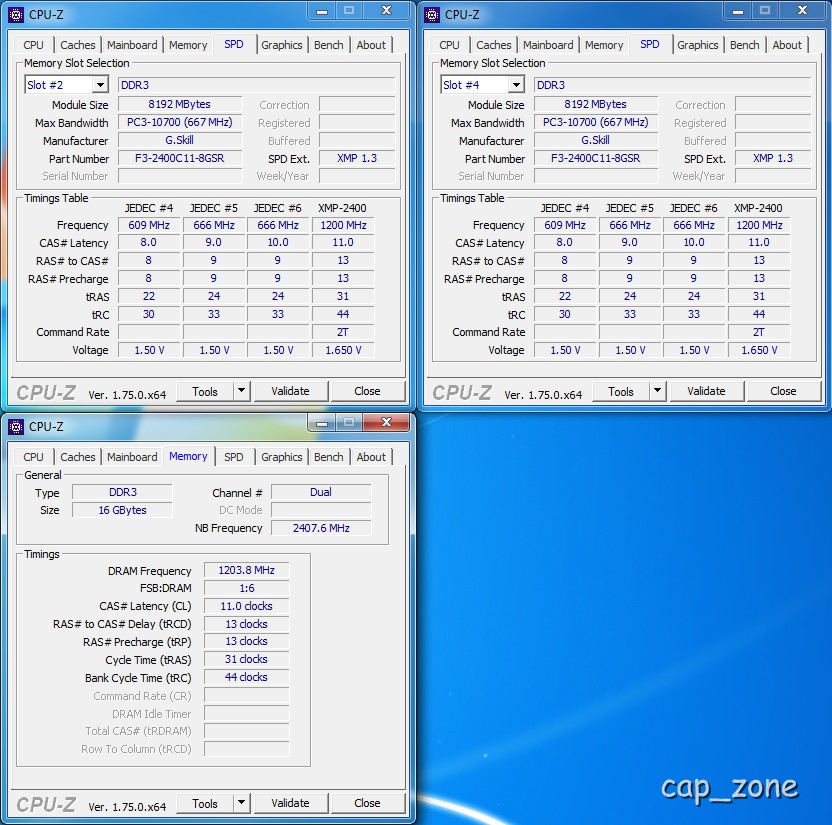This screenshot has width=832, height=825.
Task: Open Graphics tab in Slot #2 window
Action: 282,45
